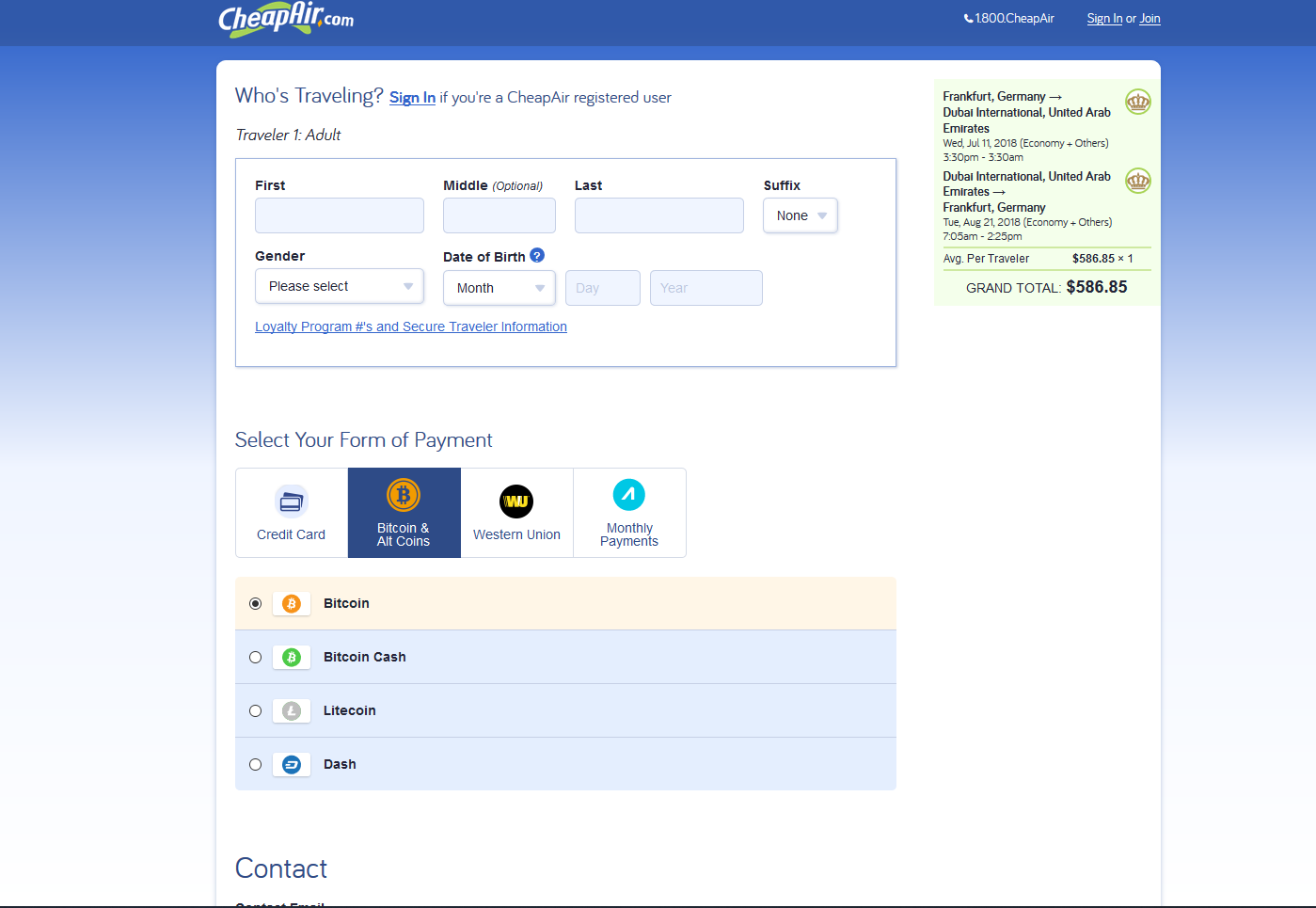Click the Monthly Payments blue icon
1316x908 pixels.
coord(629,495)
